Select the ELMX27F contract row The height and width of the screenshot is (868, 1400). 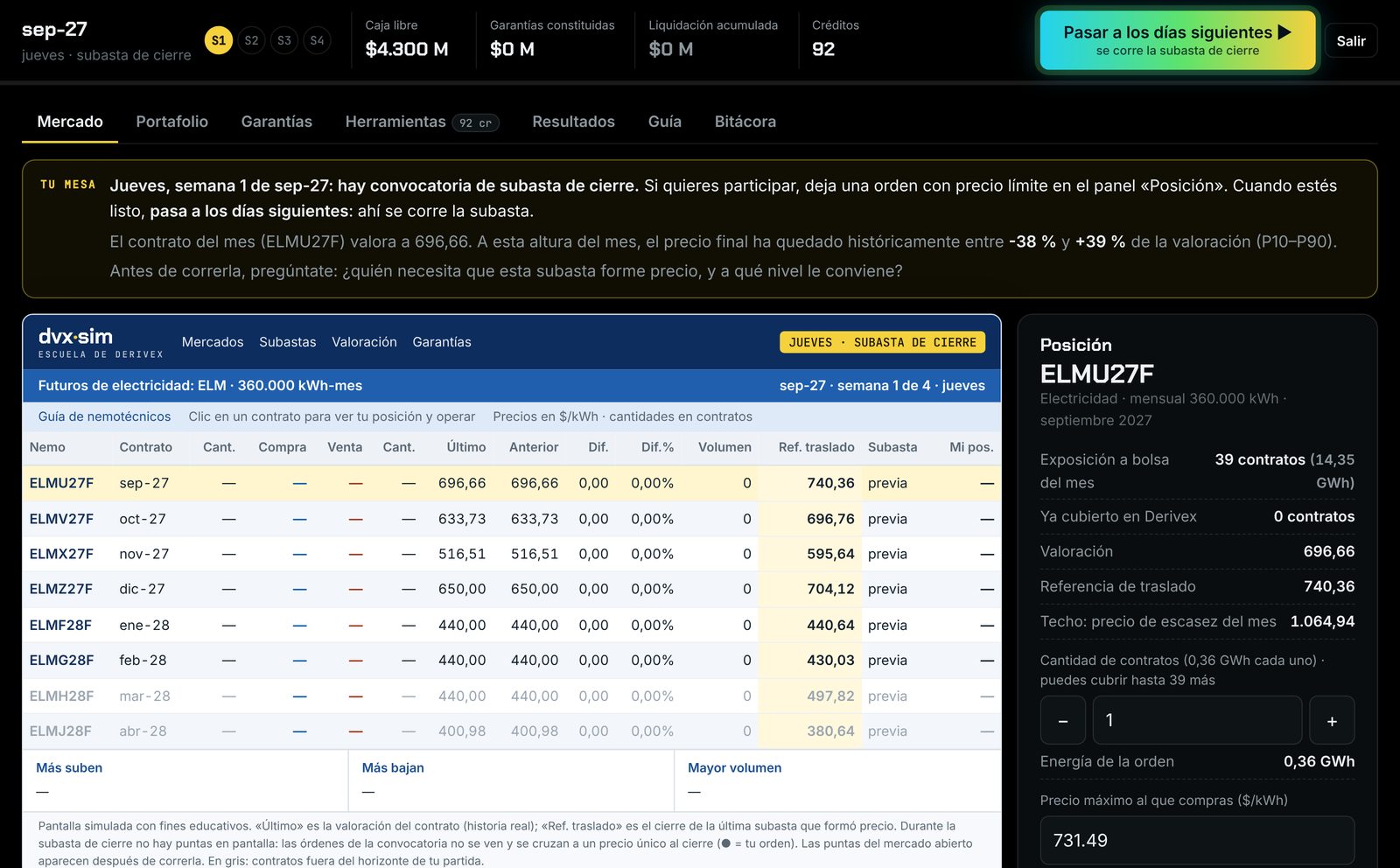pyautogui.click(x=512, y=554)
